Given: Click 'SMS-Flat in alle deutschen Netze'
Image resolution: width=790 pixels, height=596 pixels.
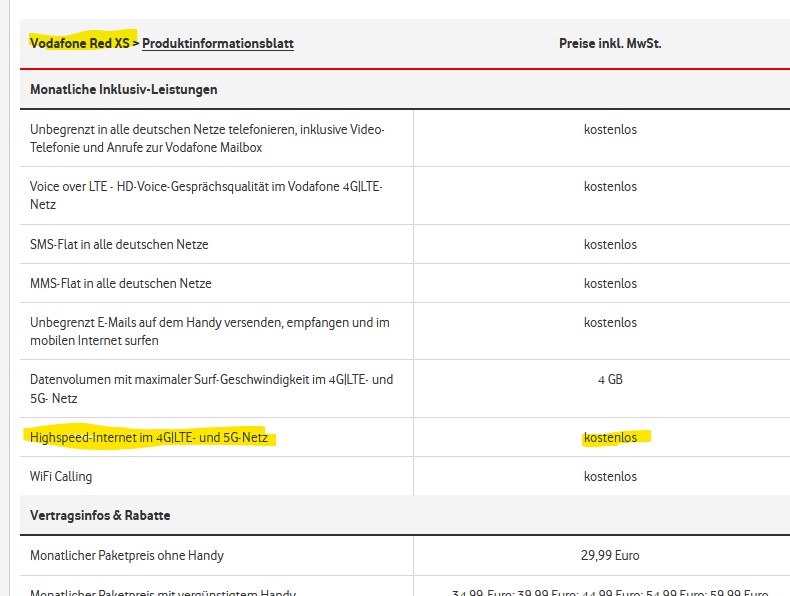Looking at the screenshot, I should click(x=119, y=244).
